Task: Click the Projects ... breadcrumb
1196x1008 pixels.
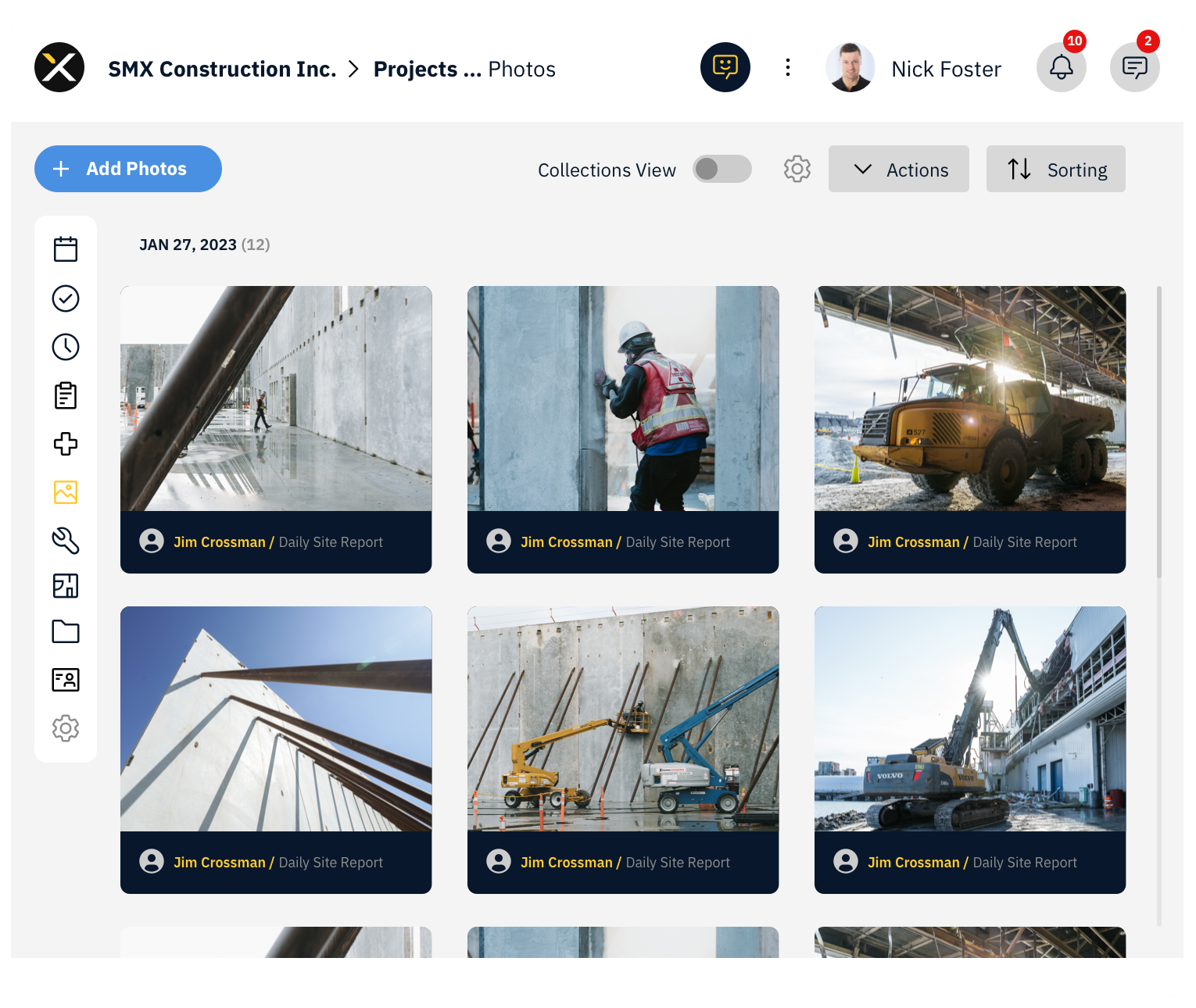Action: [427, 69]
